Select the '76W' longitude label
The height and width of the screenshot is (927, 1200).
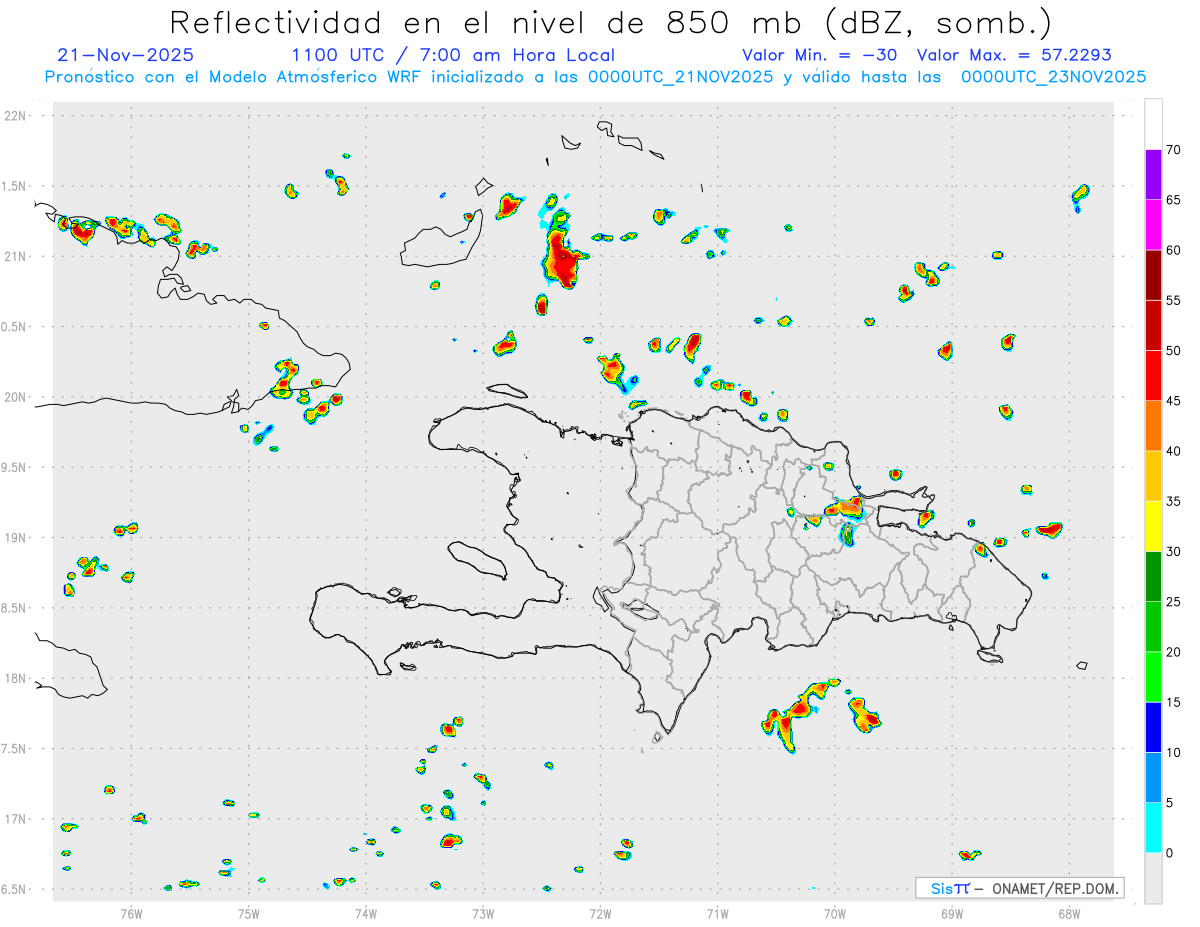[131, 913]
